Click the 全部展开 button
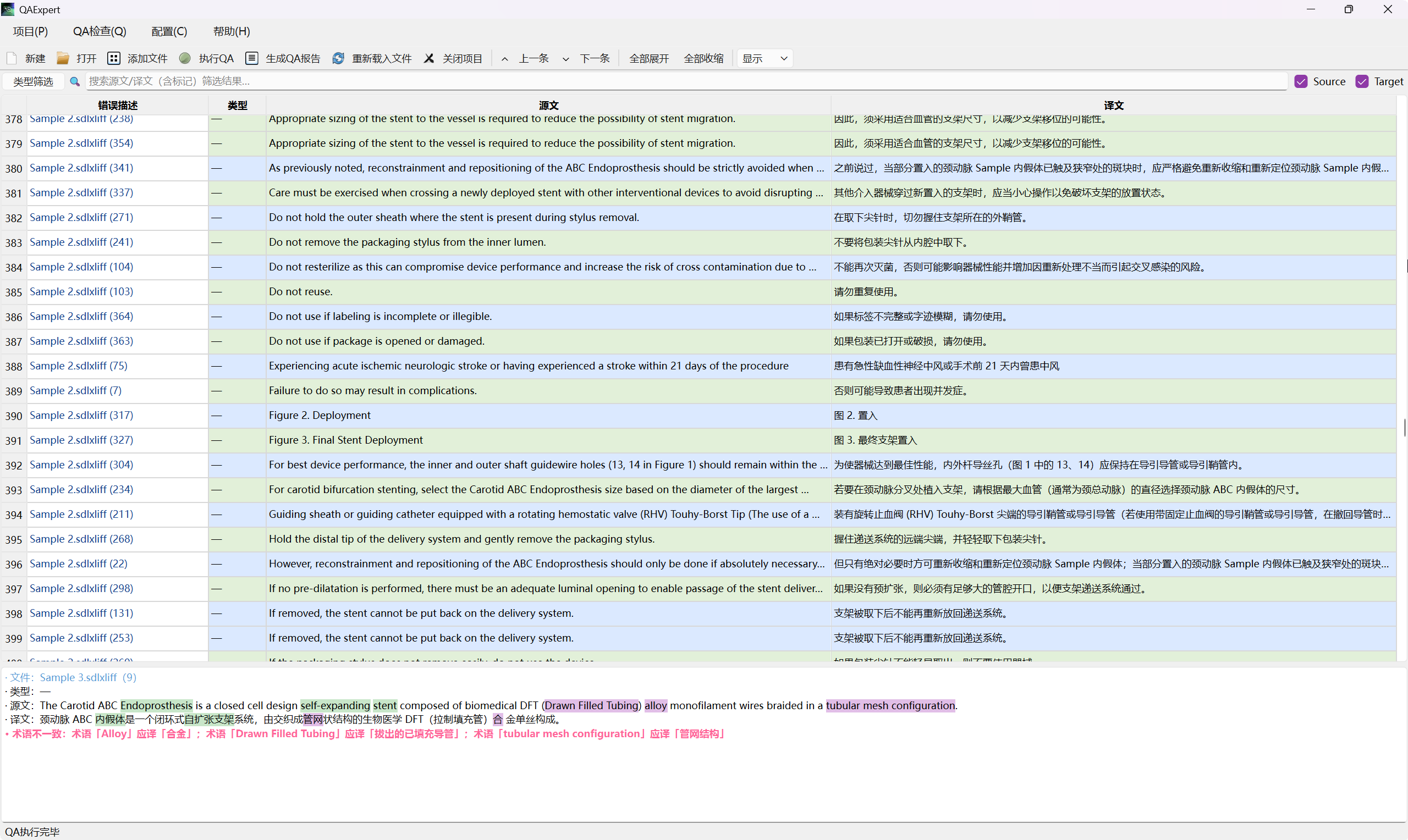This screenshot has width=1408, height=840. coord(649,58)
